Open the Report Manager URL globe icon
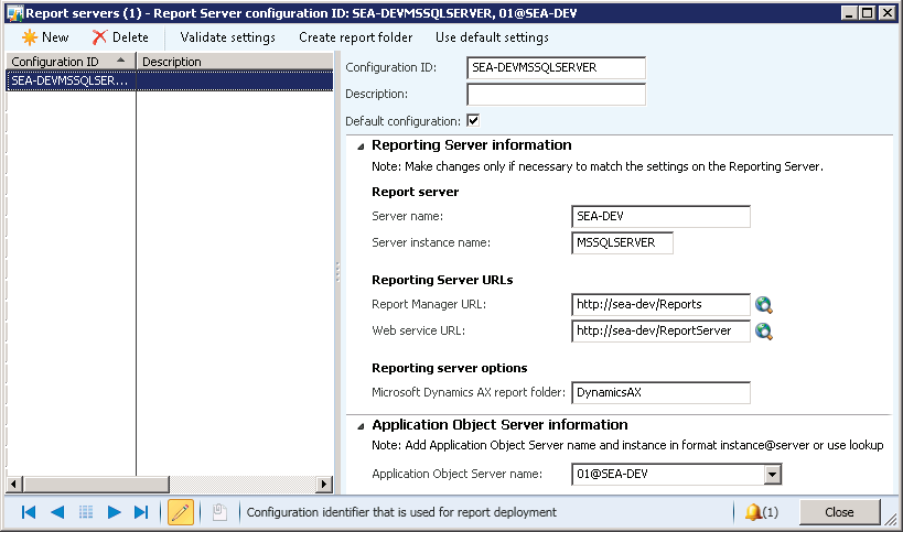The height and width of the screenshot is (533, 904). point(763,305)
